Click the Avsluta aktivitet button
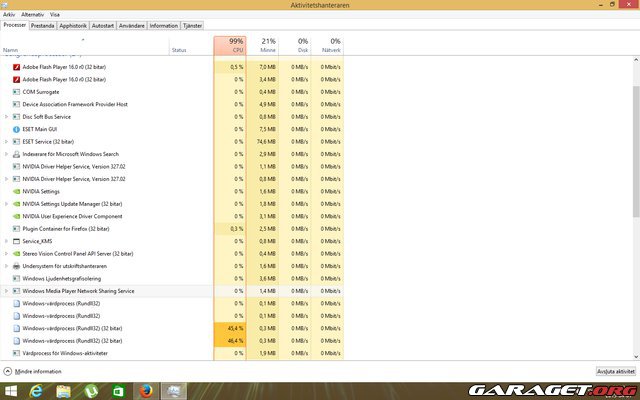 615,370
